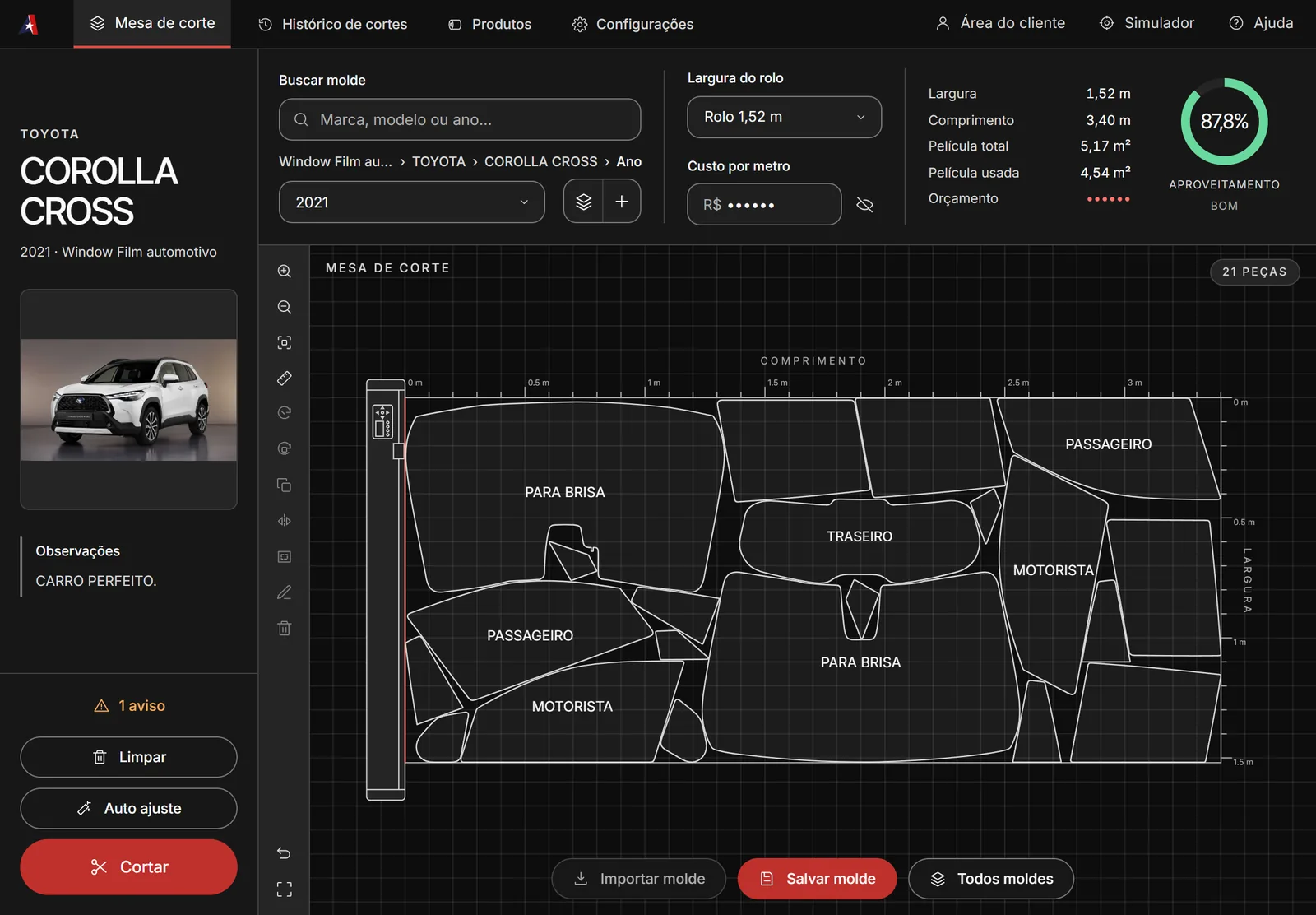
Task: Open the Ajuda help link
Action: pyautogui.click(x=1261, y=23)
